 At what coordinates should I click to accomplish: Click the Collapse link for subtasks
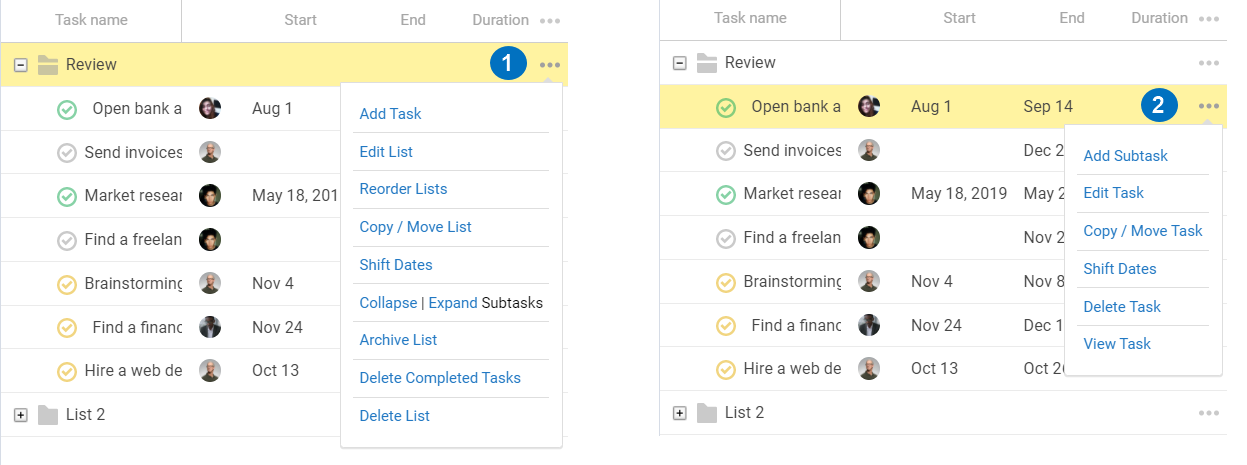pyautogui.click(x=388, y=303)
